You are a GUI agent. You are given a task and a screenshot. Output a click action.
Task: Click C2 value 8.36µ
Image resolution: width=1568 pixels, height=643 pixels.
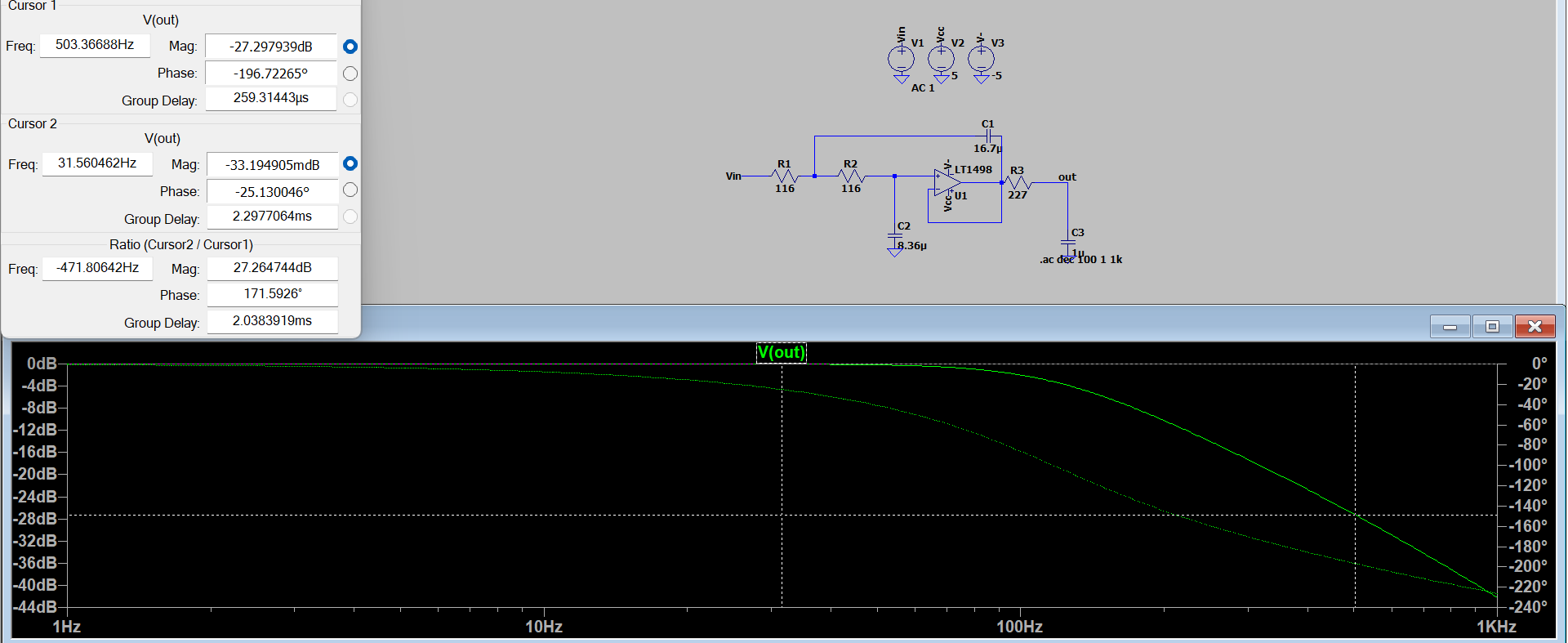tap(912, 246)
